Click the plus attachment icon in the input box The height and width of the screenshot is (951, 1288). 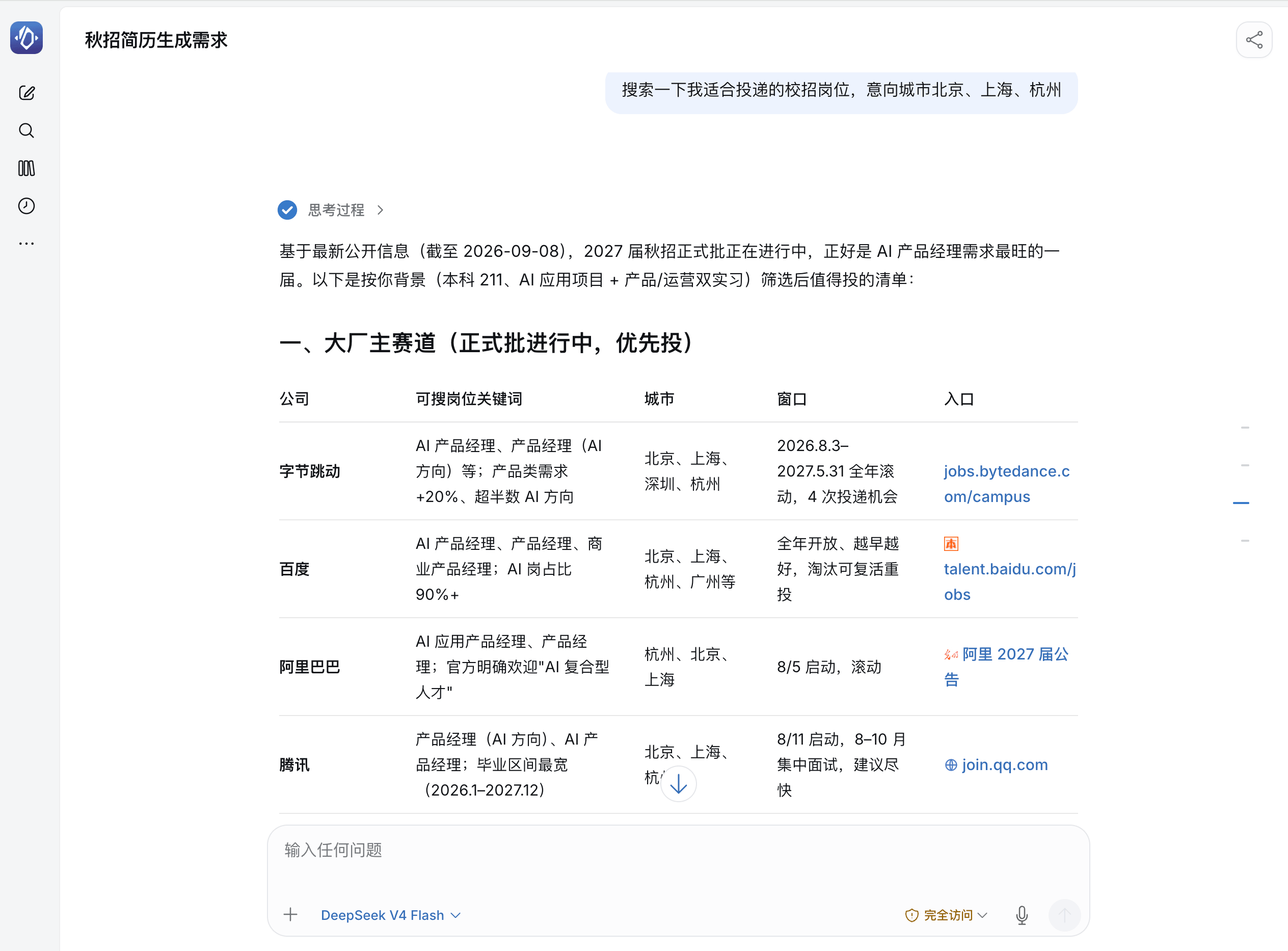pyautogui.click(x=290, y=915)
